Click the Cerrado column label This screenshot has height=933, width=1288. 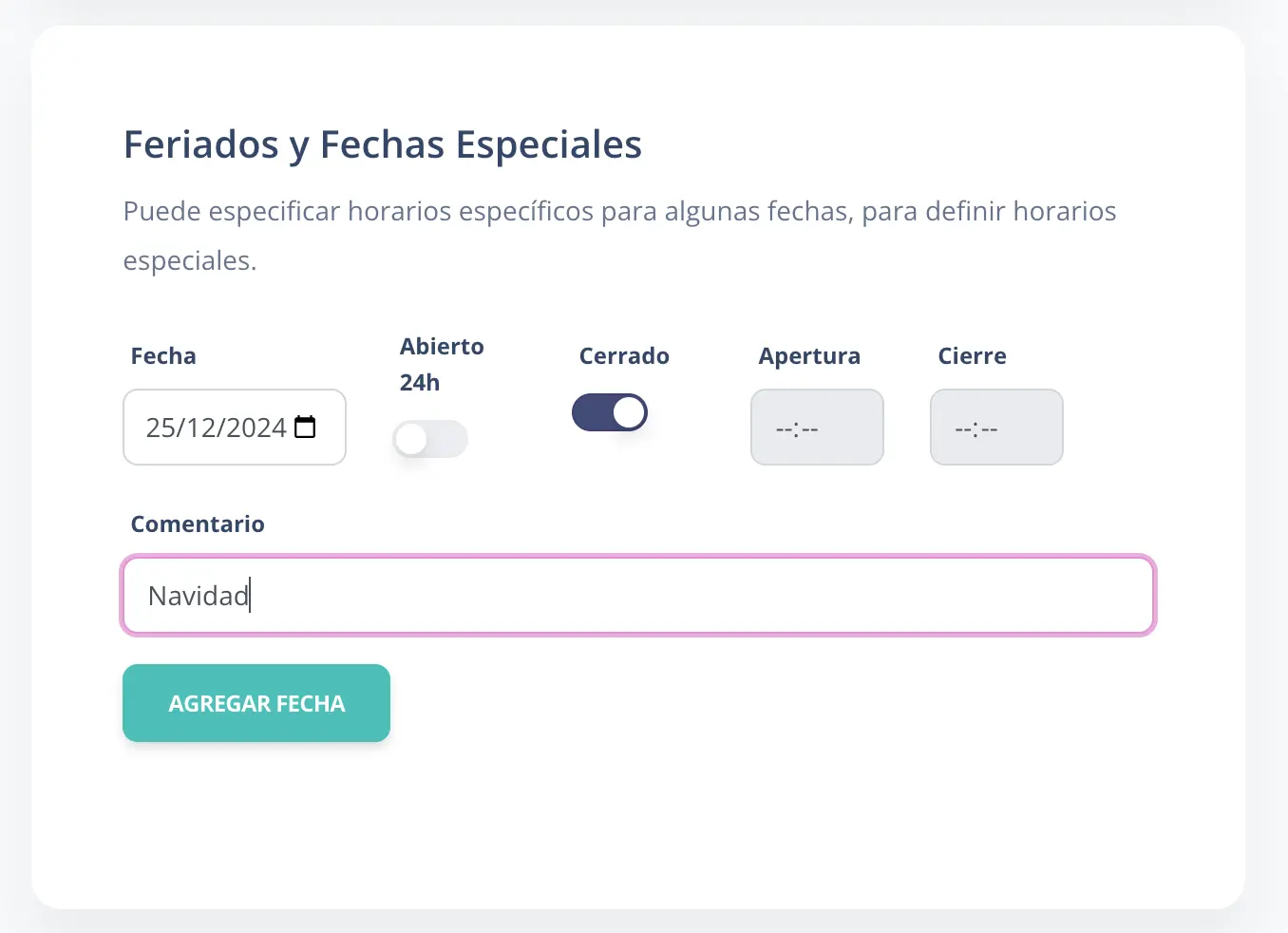tap(624, 356)
